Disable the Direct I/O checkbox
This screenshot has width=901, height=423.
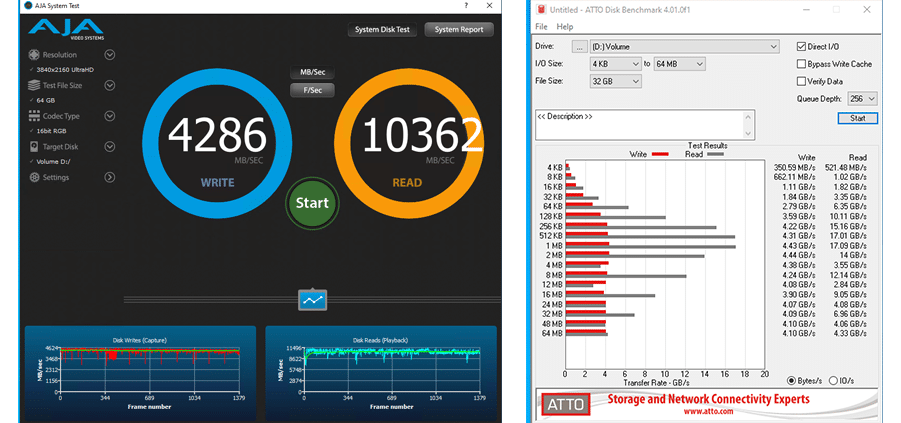click(x=801, y=47)
